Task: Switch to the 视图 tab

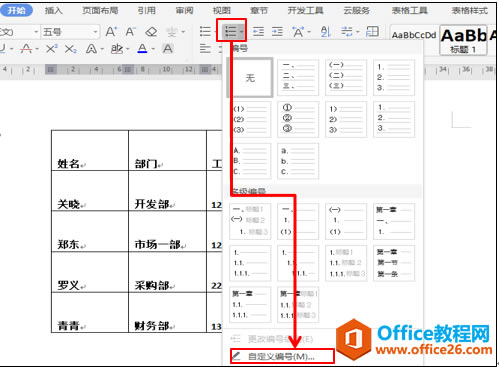Action: click(x=222, y=11)
